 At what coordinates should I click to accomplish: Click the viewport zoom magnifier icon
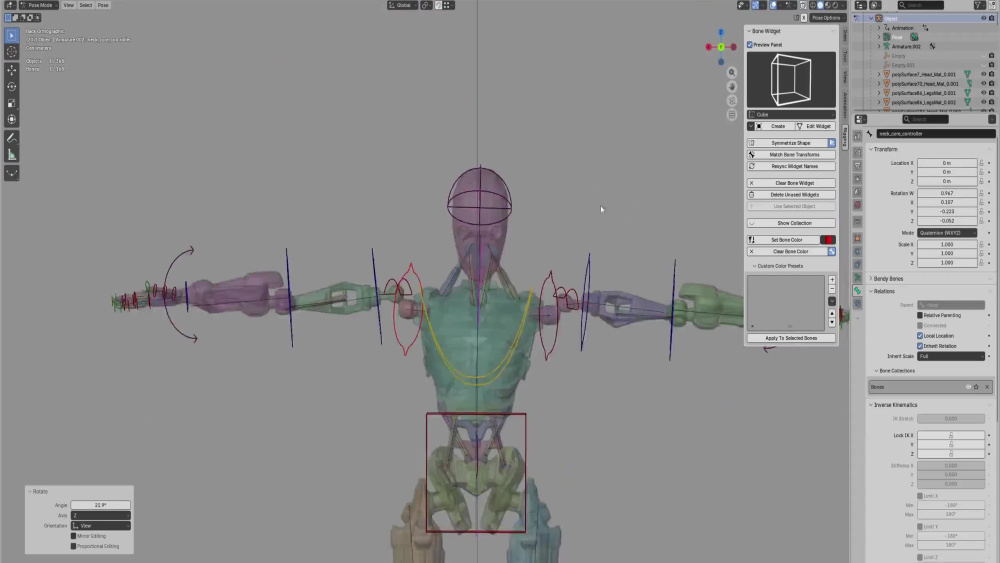pos(732,73)
